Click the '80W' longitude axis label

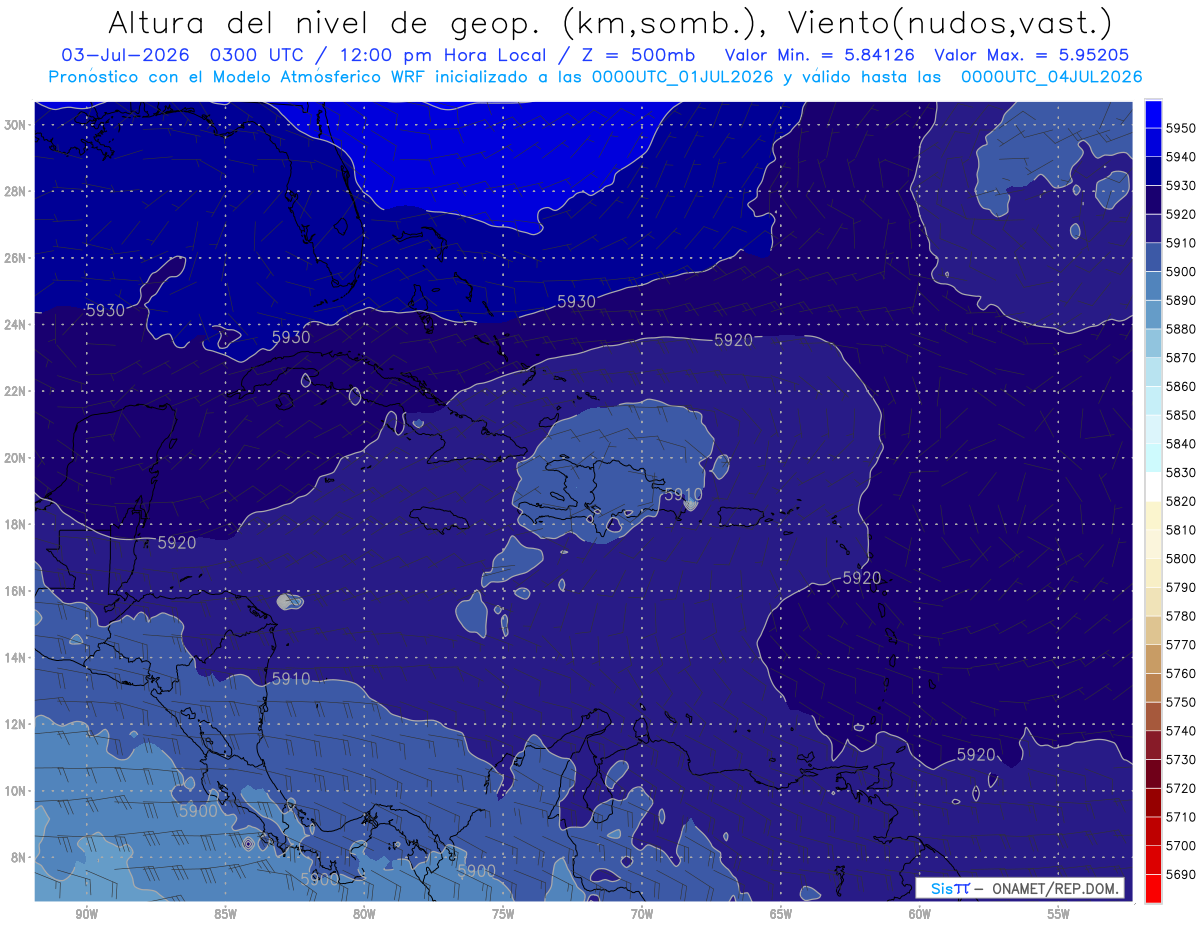(x=364, y=915)
